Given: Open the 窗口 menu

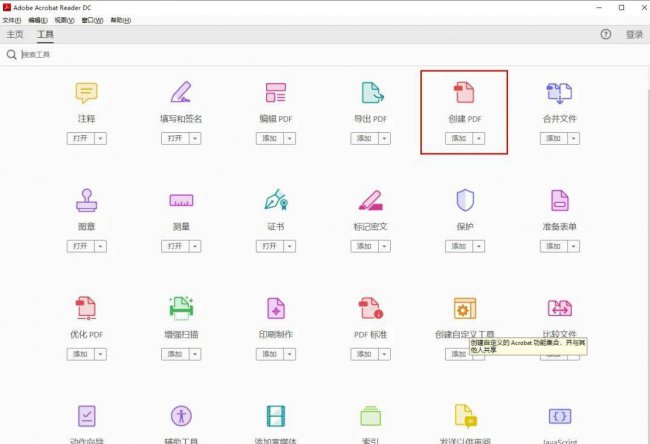Looking at the screenshot, I should [92, 20].
